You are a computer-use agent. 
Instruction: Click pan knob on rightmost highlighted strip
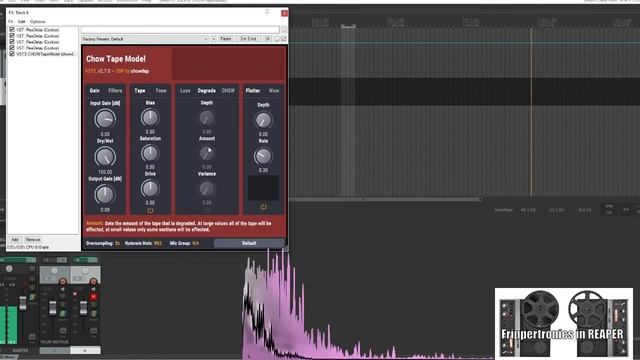85,271
